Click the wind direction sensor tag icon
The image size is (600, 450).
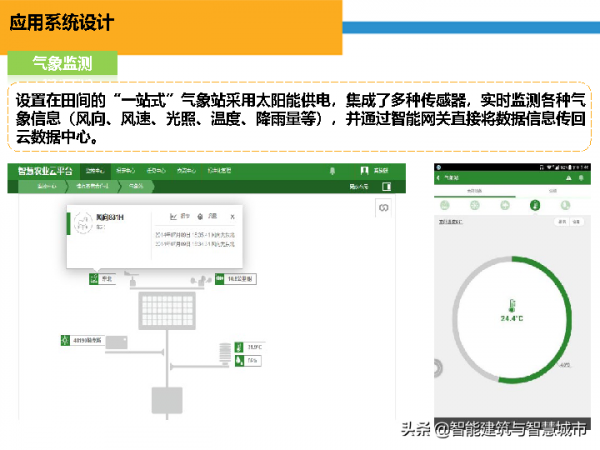coord(94,279)
